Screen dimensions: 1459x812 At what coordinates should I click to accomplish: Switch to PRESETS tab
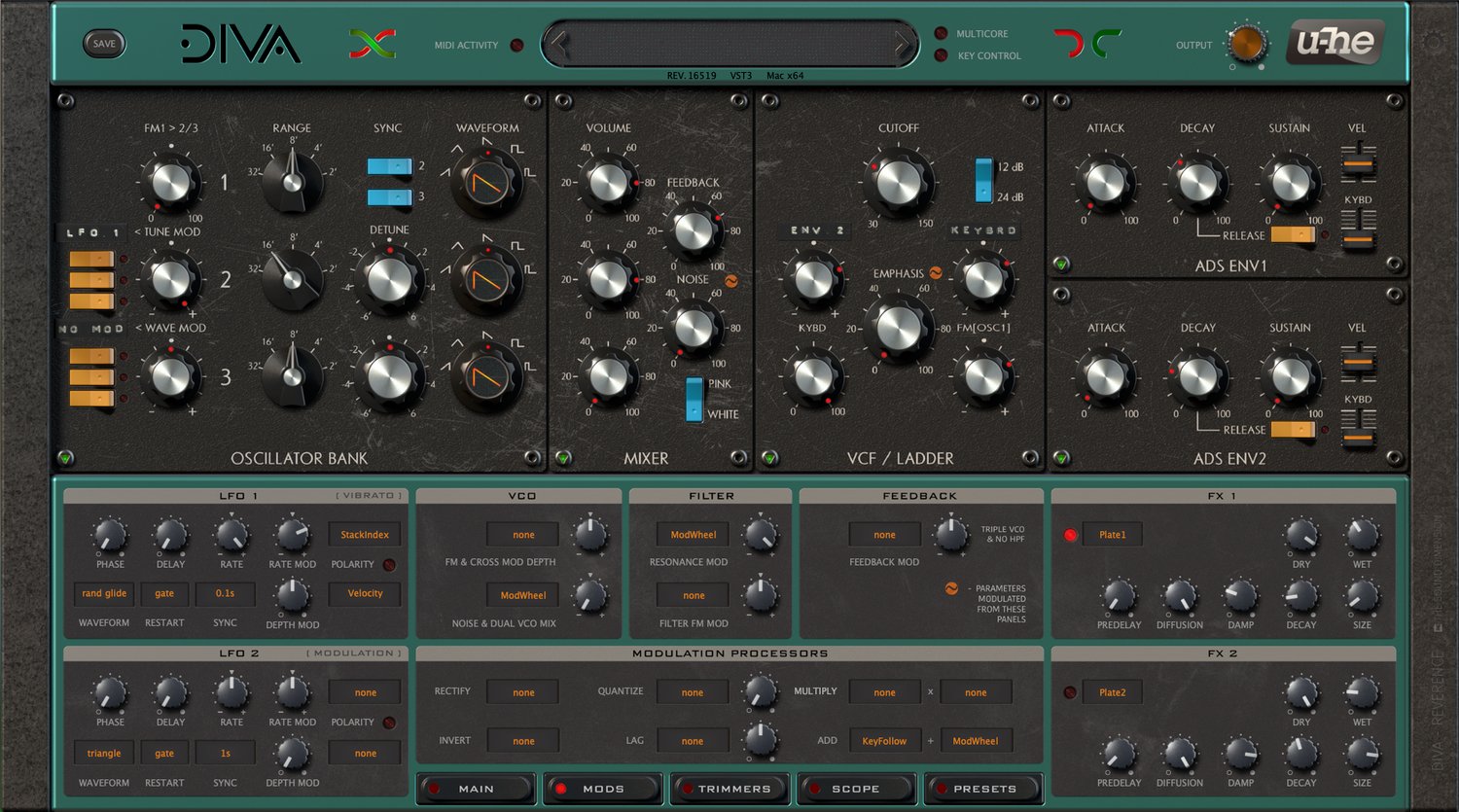point(984,789)
